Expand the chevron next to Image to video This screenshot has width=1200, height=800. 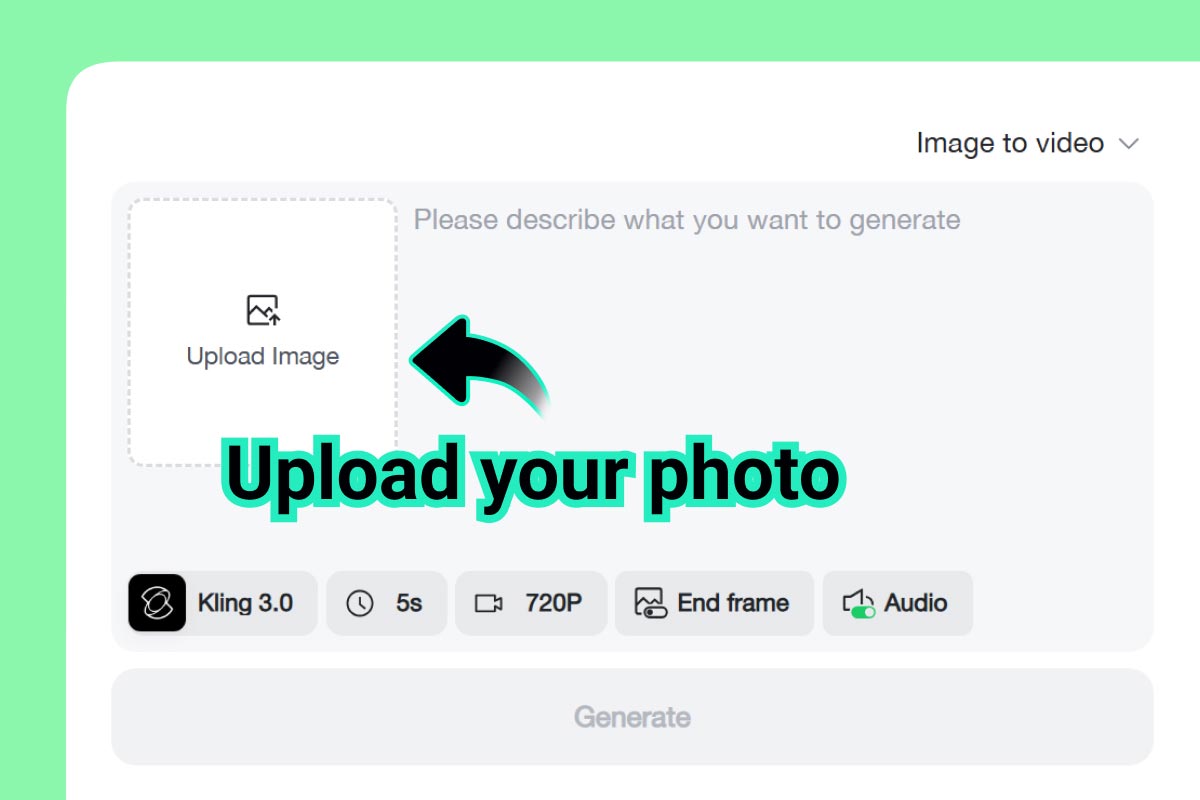[x=1128, y=144]
